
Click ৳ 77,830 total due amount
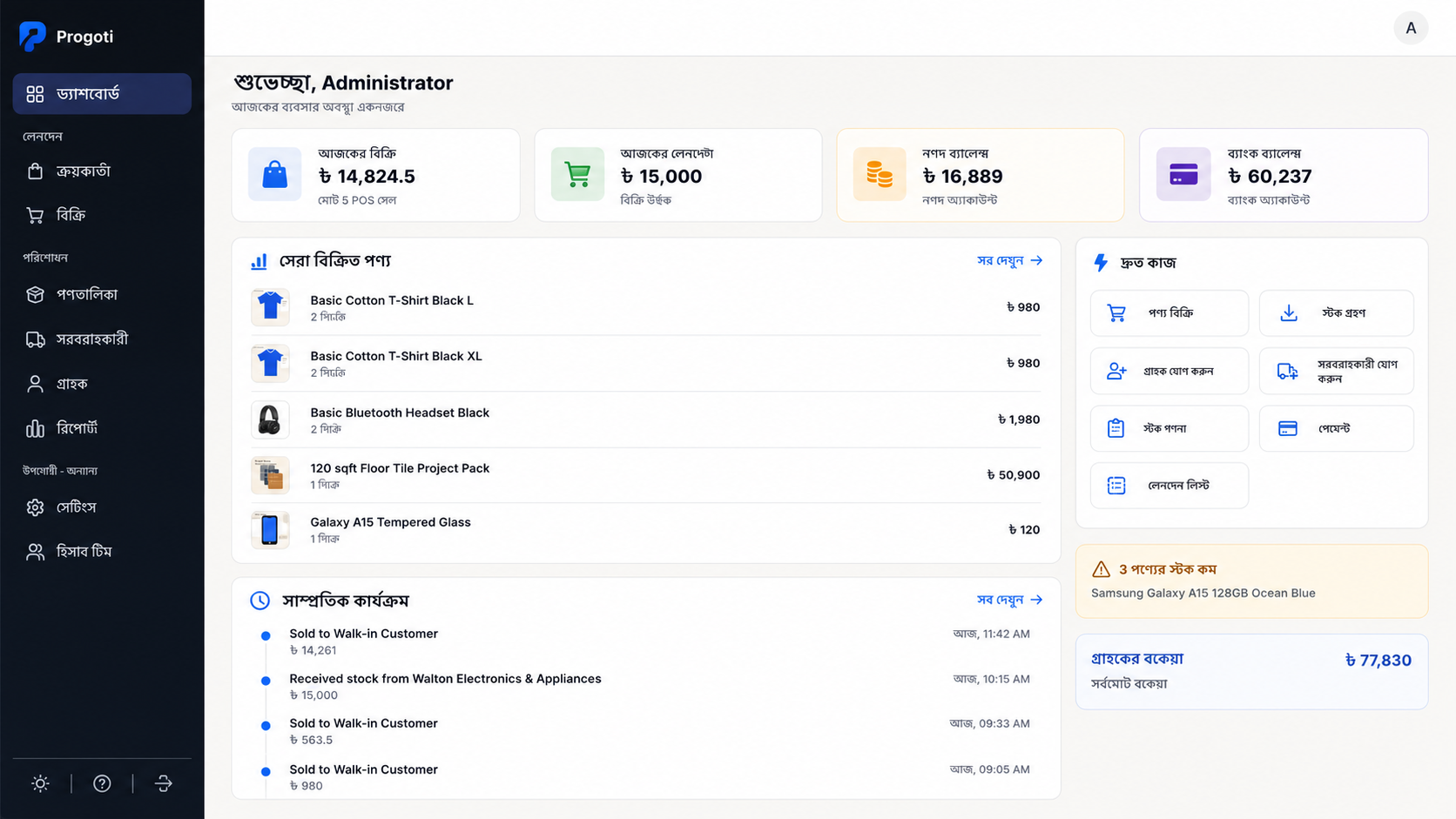pos(1378,661)
